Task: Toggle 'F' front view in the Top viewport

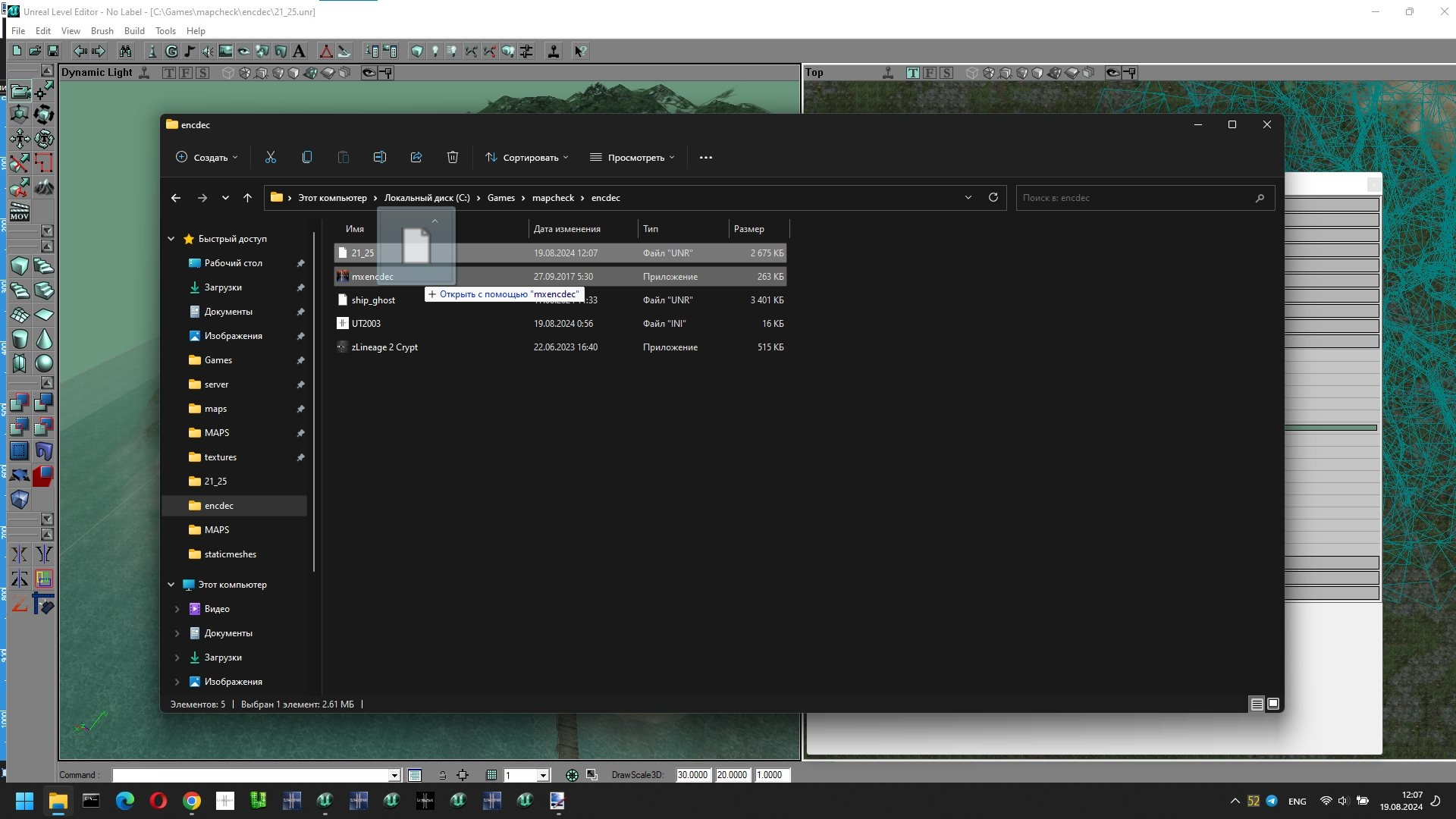Action: (x=930, y=73)
